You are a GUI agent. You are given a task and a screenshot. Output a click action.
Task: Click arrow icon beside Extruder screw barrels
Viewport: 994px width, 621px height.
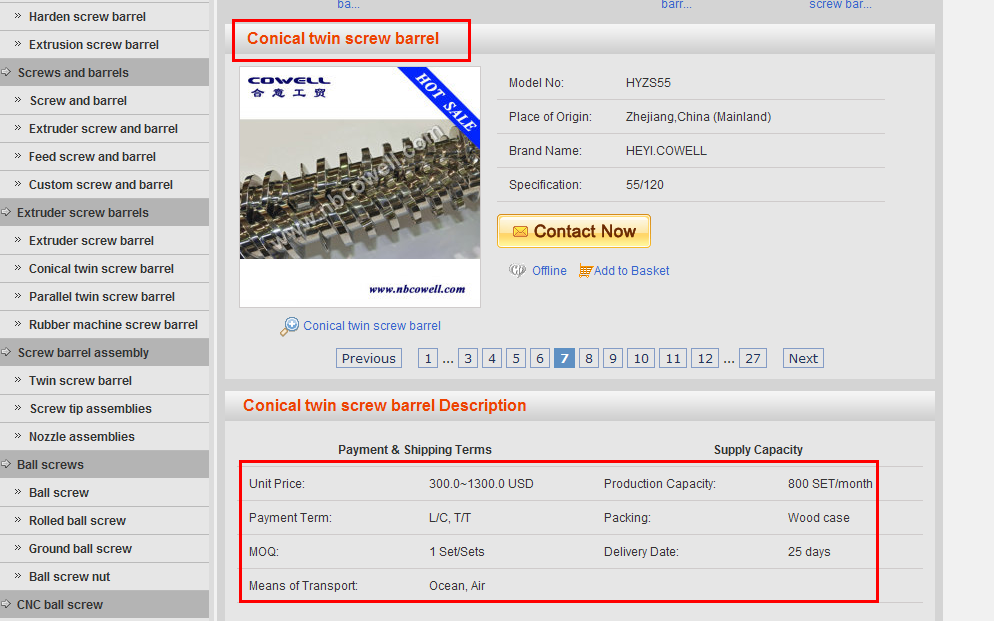tap(6, 212)
